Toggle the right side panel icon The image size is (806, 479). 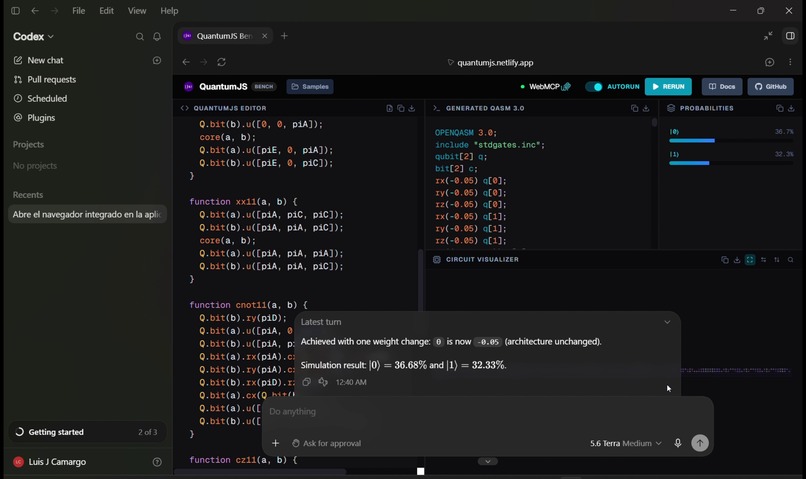(x=790, y=36)
